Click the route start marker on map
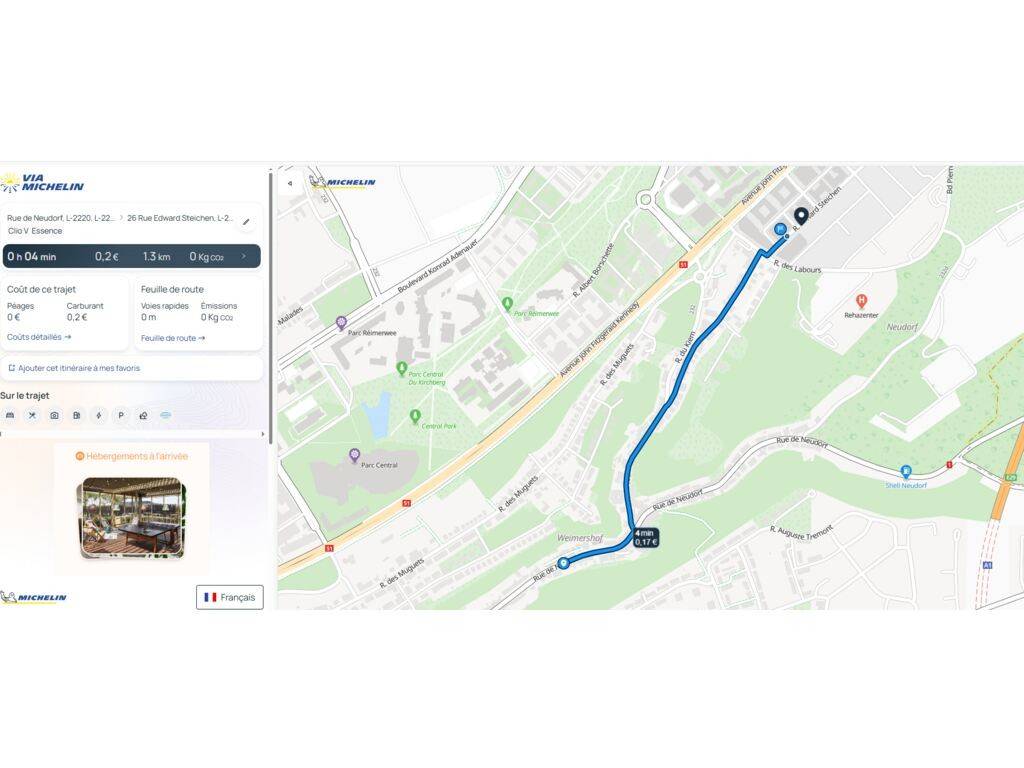The width and height of the screenshot is (1024, 768). pyautogui.click(x=563, y=563)
